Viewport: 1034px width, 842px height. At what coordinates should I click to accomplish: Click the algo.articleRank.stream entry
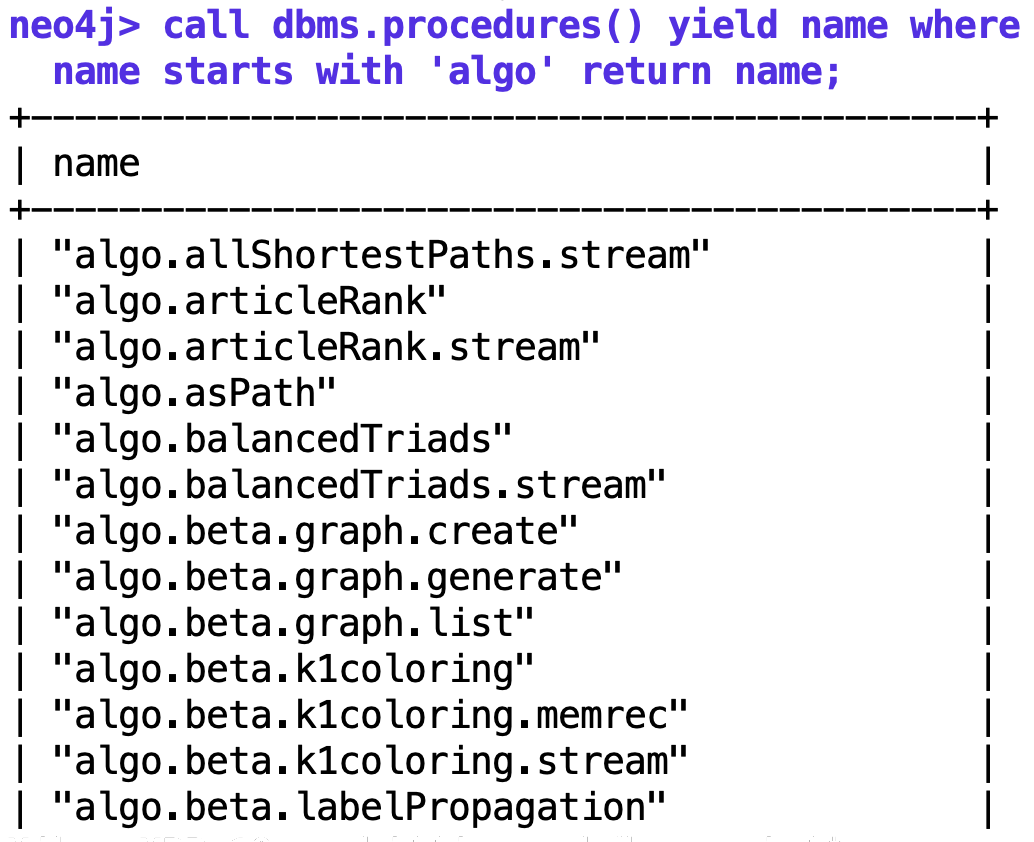coord(326,347)
